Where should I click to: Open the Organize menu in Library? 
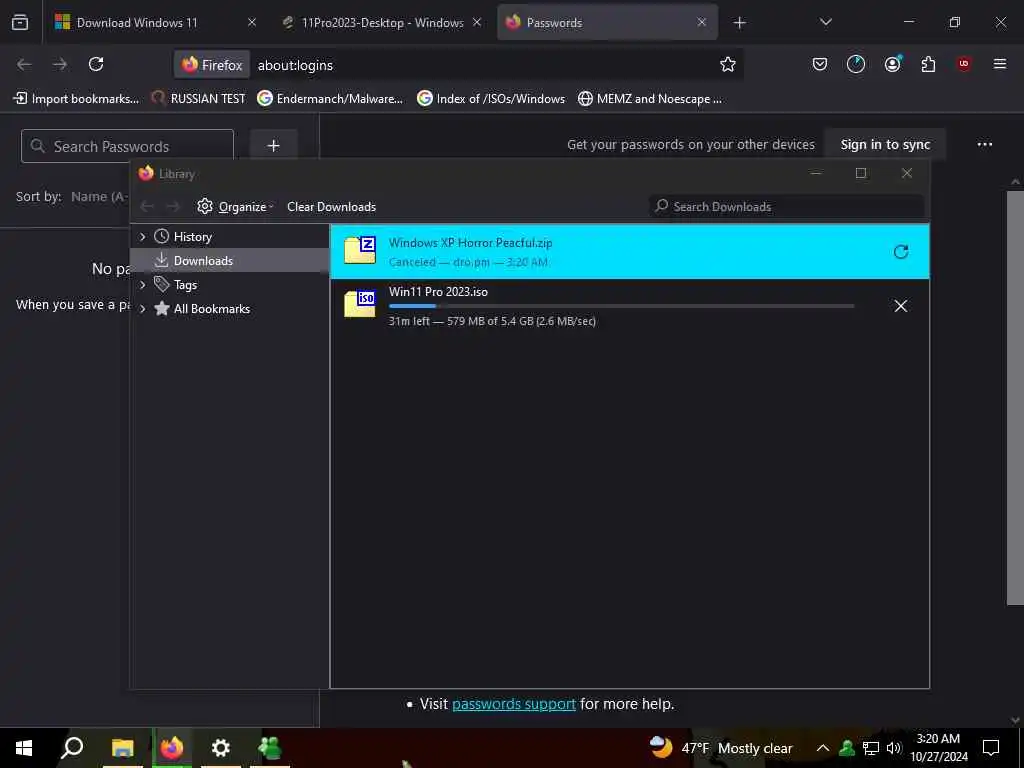(235, 206)
